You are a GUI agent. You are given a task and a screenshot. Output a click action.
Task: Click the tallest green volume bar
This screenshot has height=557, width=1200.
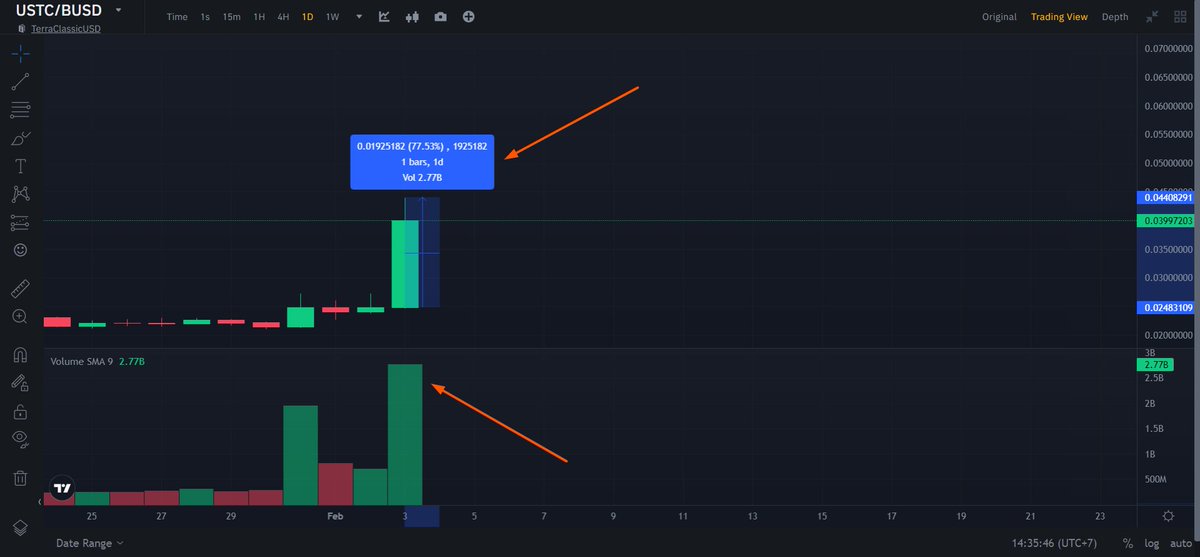(405, 434)
